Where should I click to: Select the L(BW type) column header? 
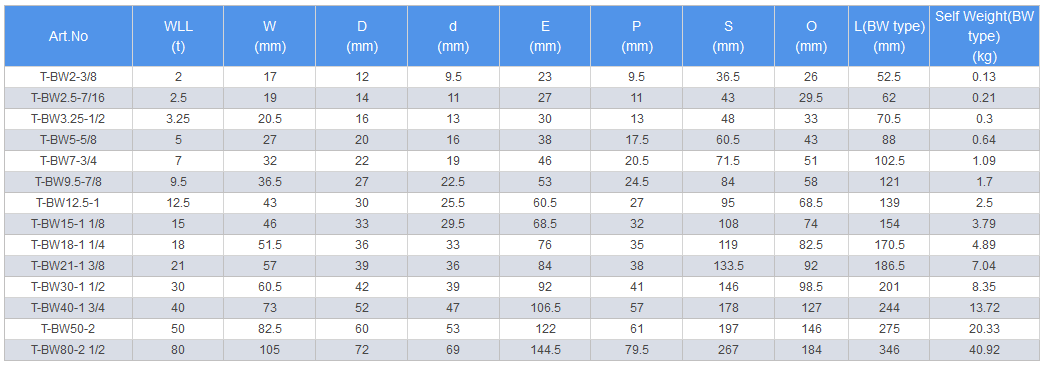coord(889,37)
